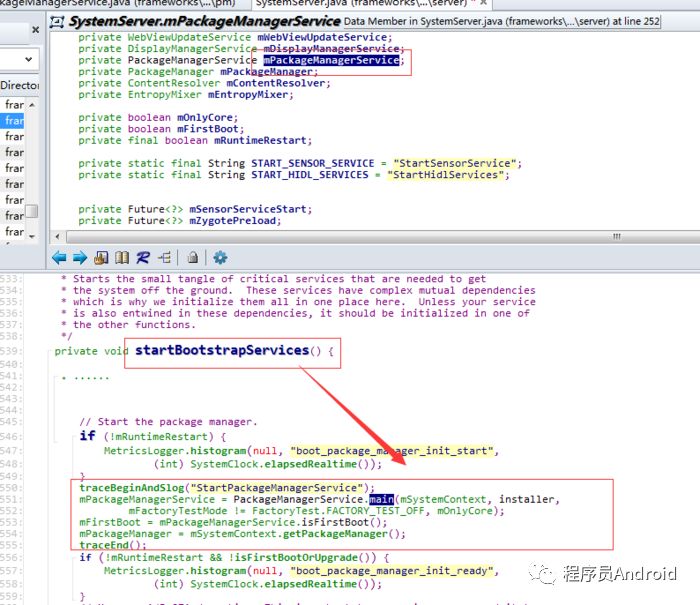Close the left file panel with X

[35, 30]
